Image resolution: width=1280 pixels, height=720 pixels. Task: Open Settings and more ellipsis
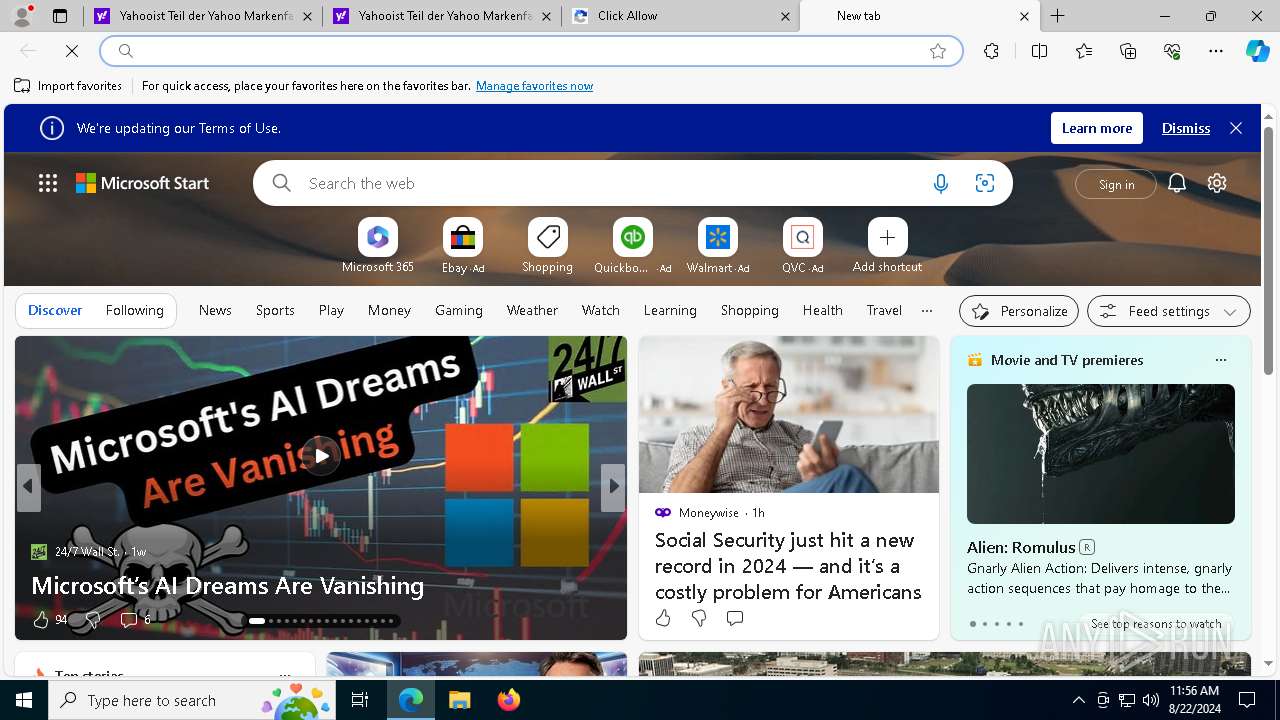[1216, 51]
